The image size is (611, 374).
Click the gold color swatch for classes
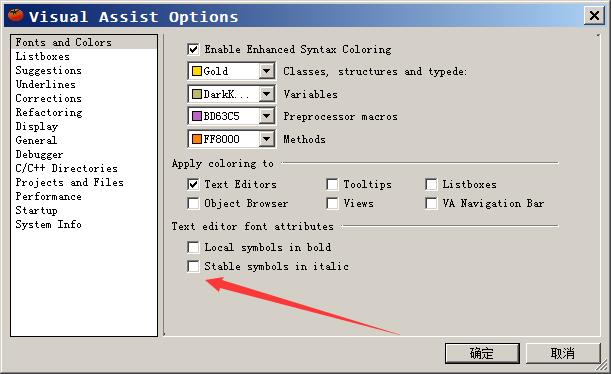click(x=197, y=71)
